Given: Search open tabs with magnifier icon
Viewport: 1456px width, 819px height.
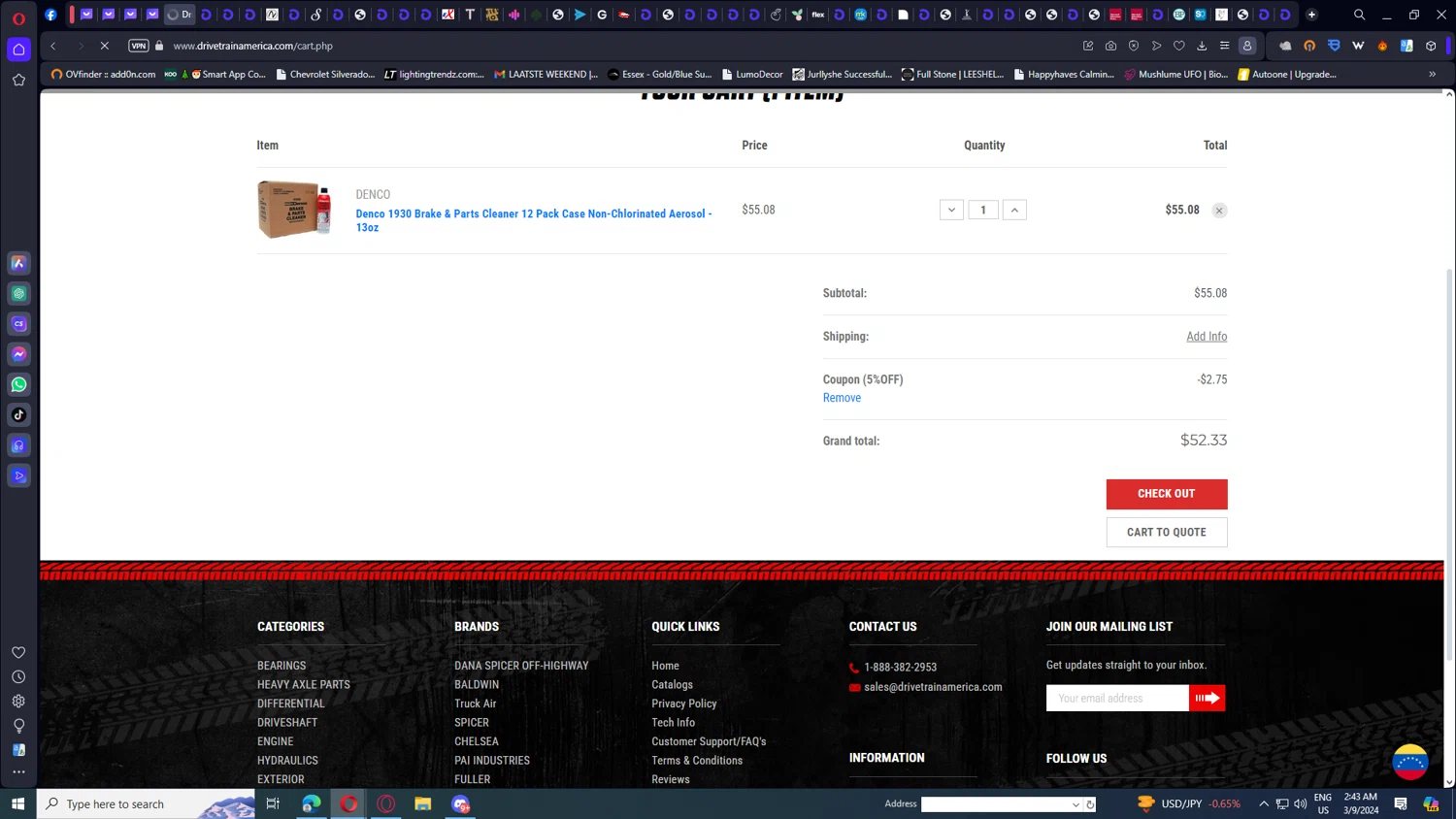Looking at the screenshot, I should (1360, 15).
